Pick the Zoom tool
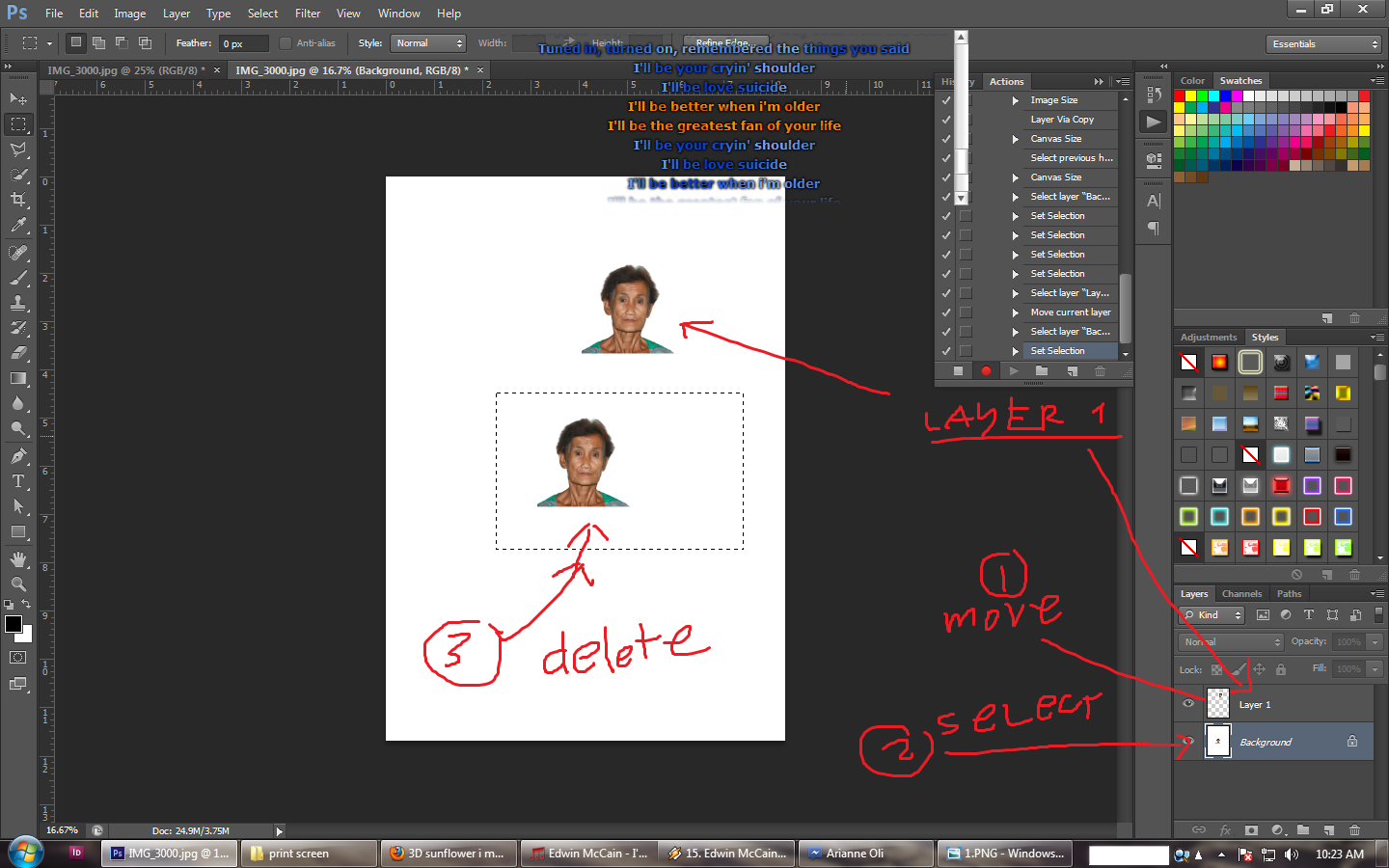This screenshot has height=868, width=1389. [18, 583]
